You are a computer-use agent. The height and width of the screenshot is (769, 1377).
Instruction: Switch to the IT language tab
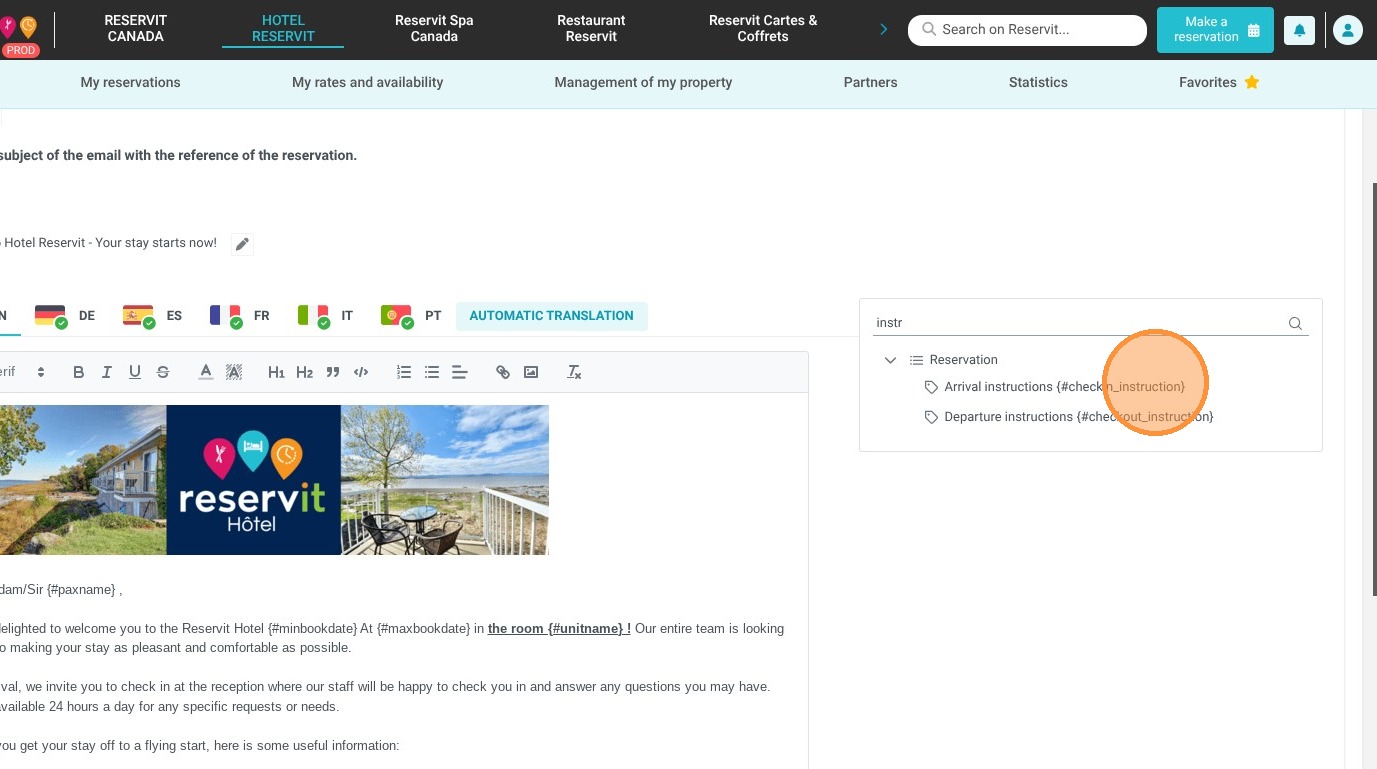[x=325, y=316]
